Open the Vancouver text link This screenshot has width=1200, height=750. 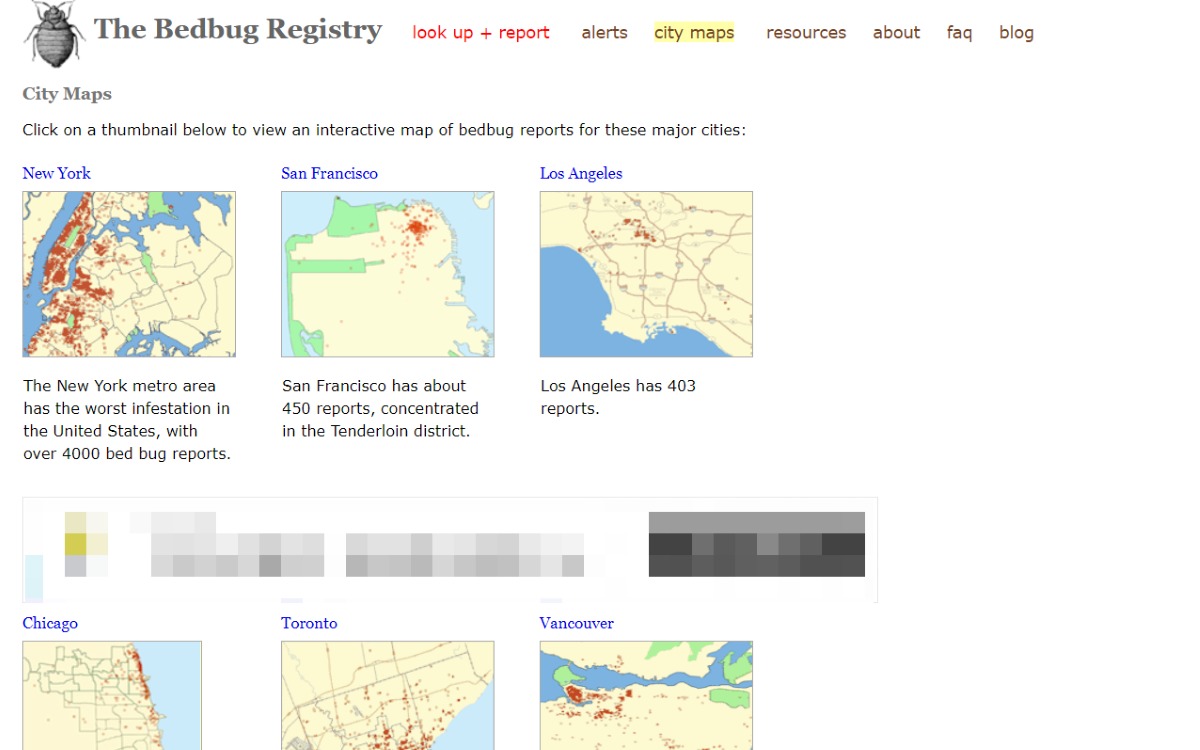[576, 623]
